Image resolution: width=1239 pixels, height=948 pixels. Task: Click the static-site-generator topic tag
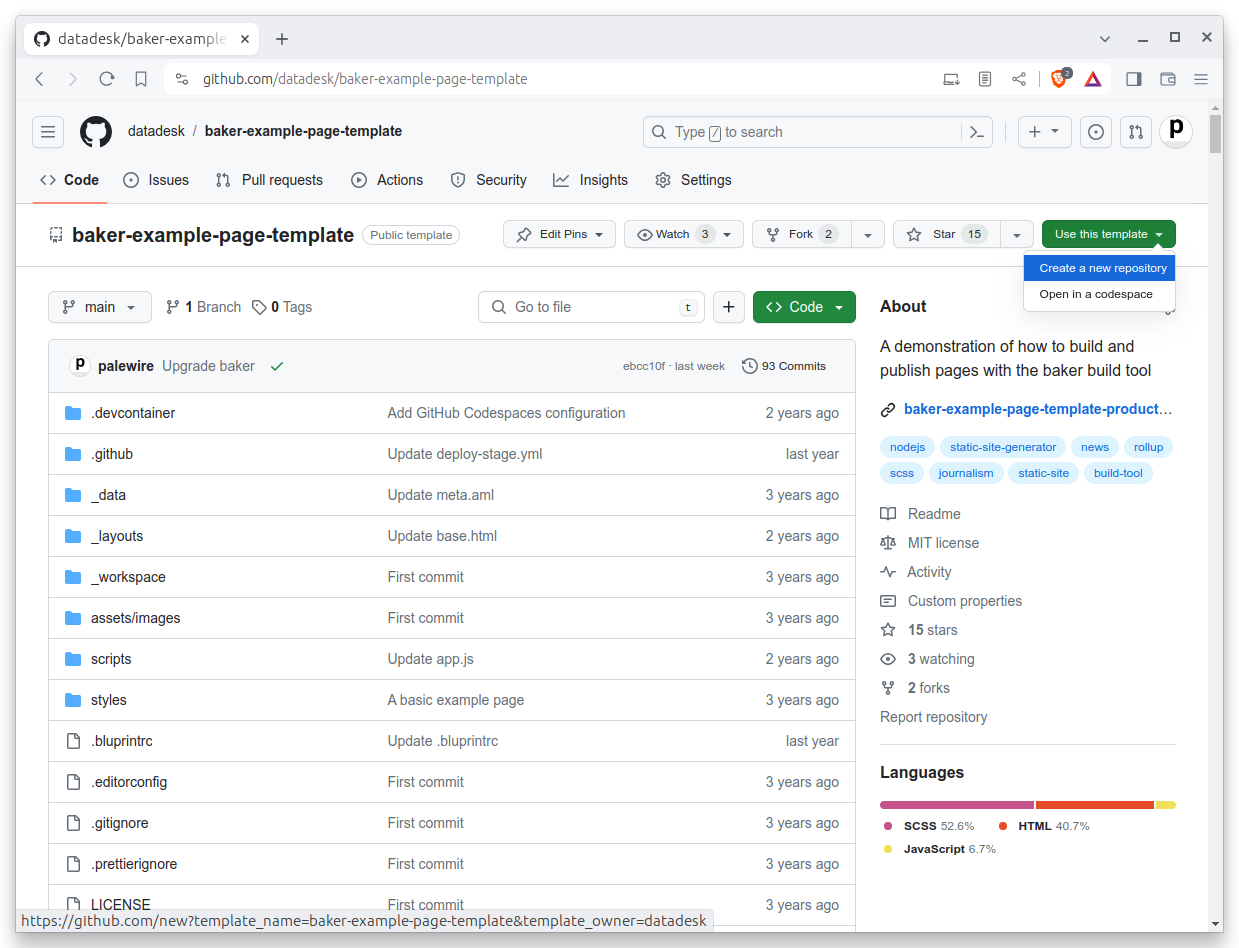point(1003,447)
